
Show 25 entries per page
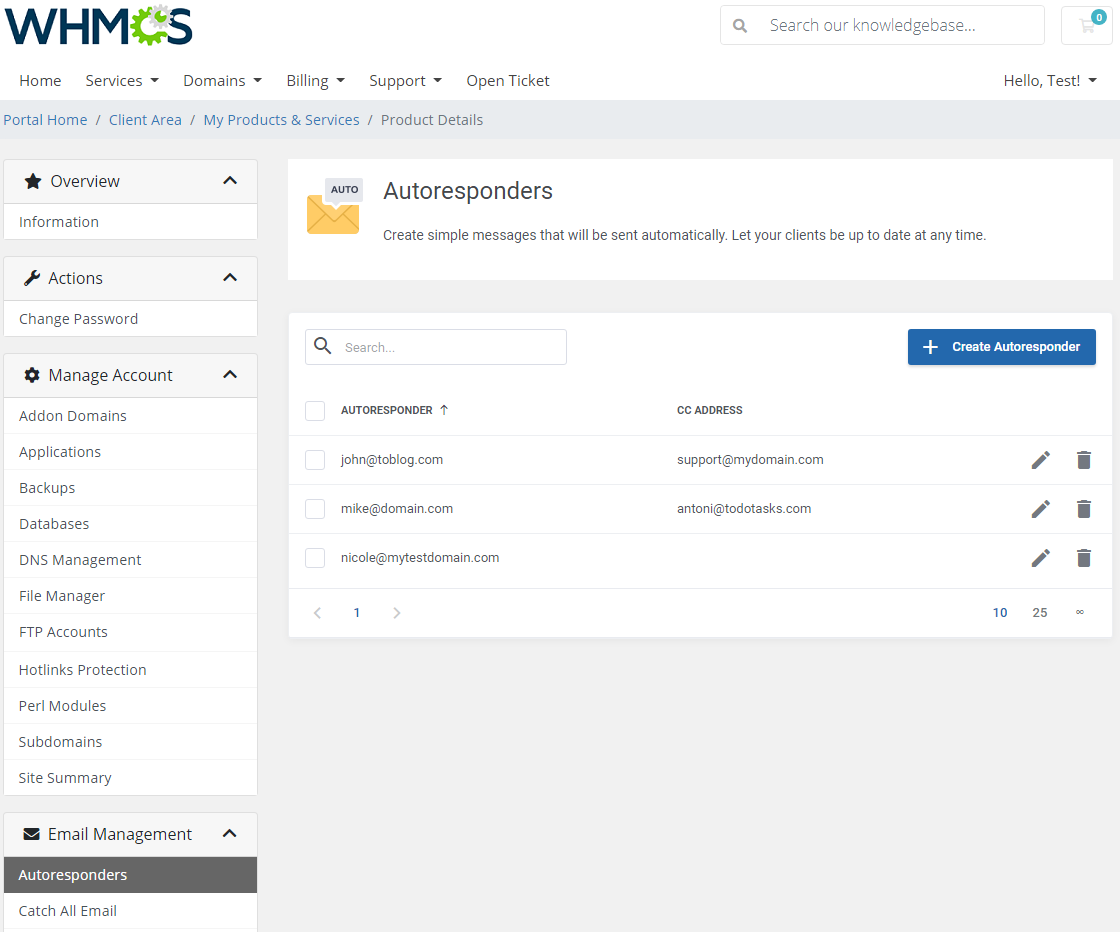pyautogui.click(x=1039, y=613)
